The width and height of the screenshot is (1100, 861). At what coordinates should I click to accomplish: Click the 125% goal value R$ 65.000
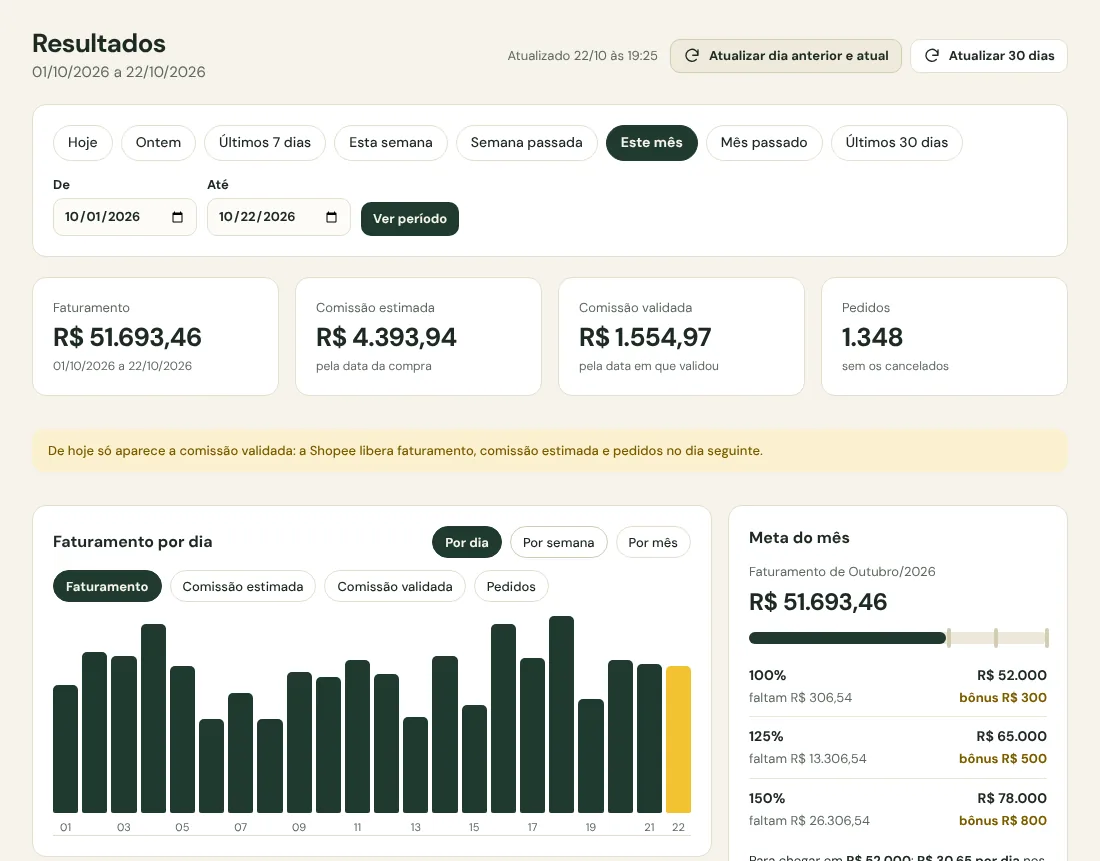click(x=1011, y=736)
